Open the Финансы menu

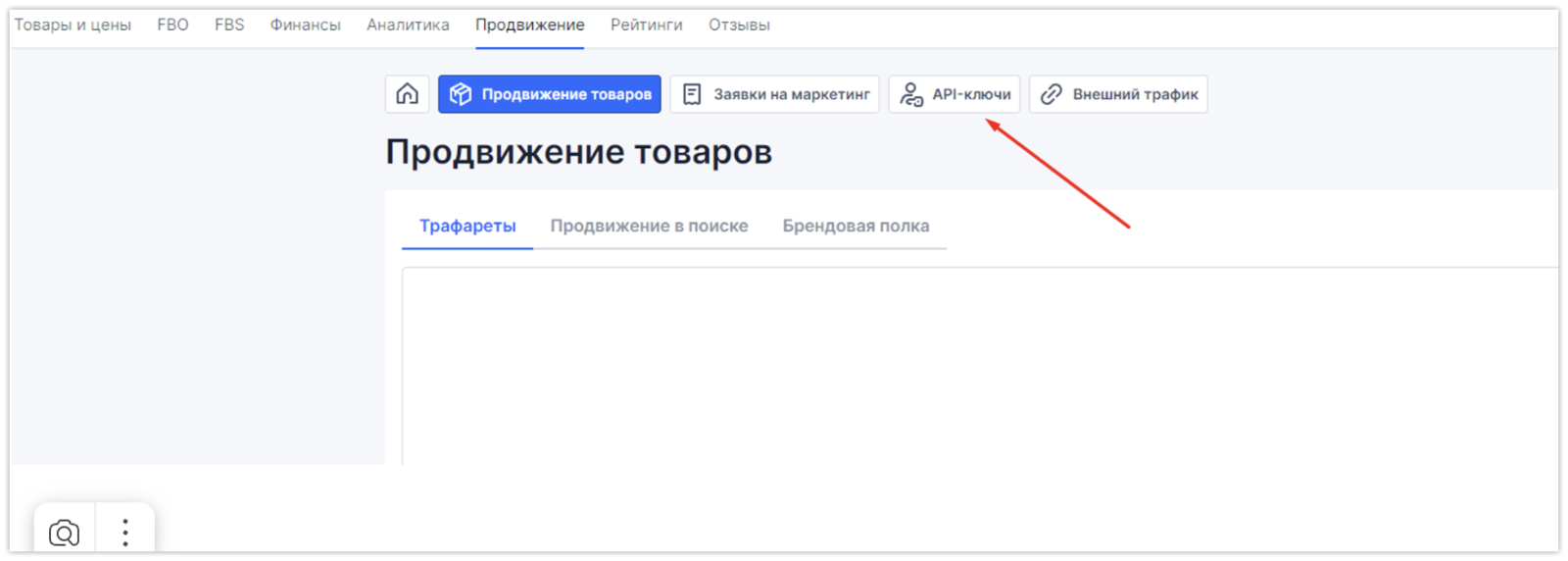(x=306, y=25)
